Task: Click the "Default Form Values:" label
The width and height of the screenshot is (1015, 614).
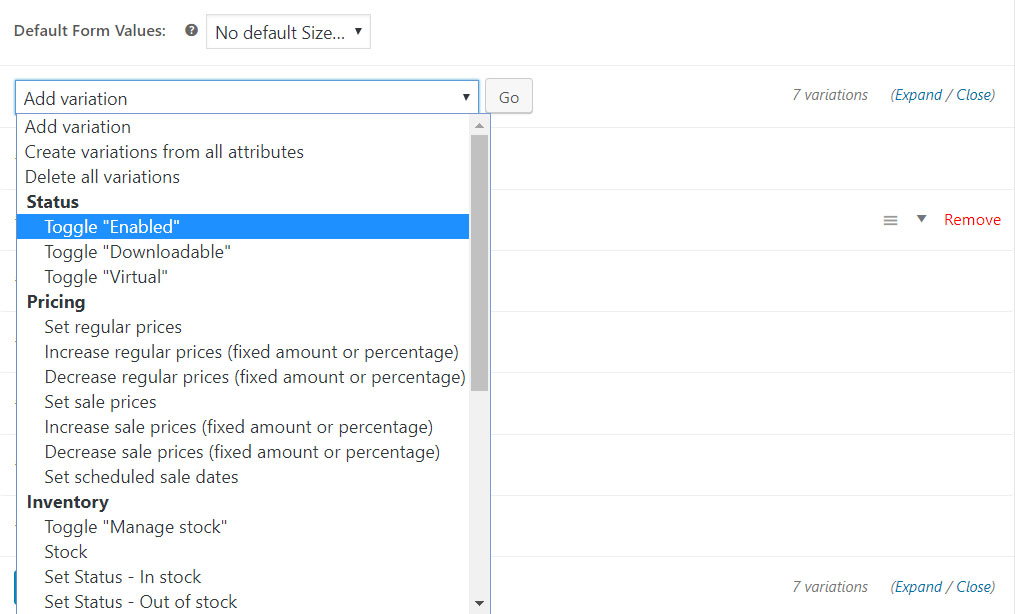Action: (x=90, y=31)
